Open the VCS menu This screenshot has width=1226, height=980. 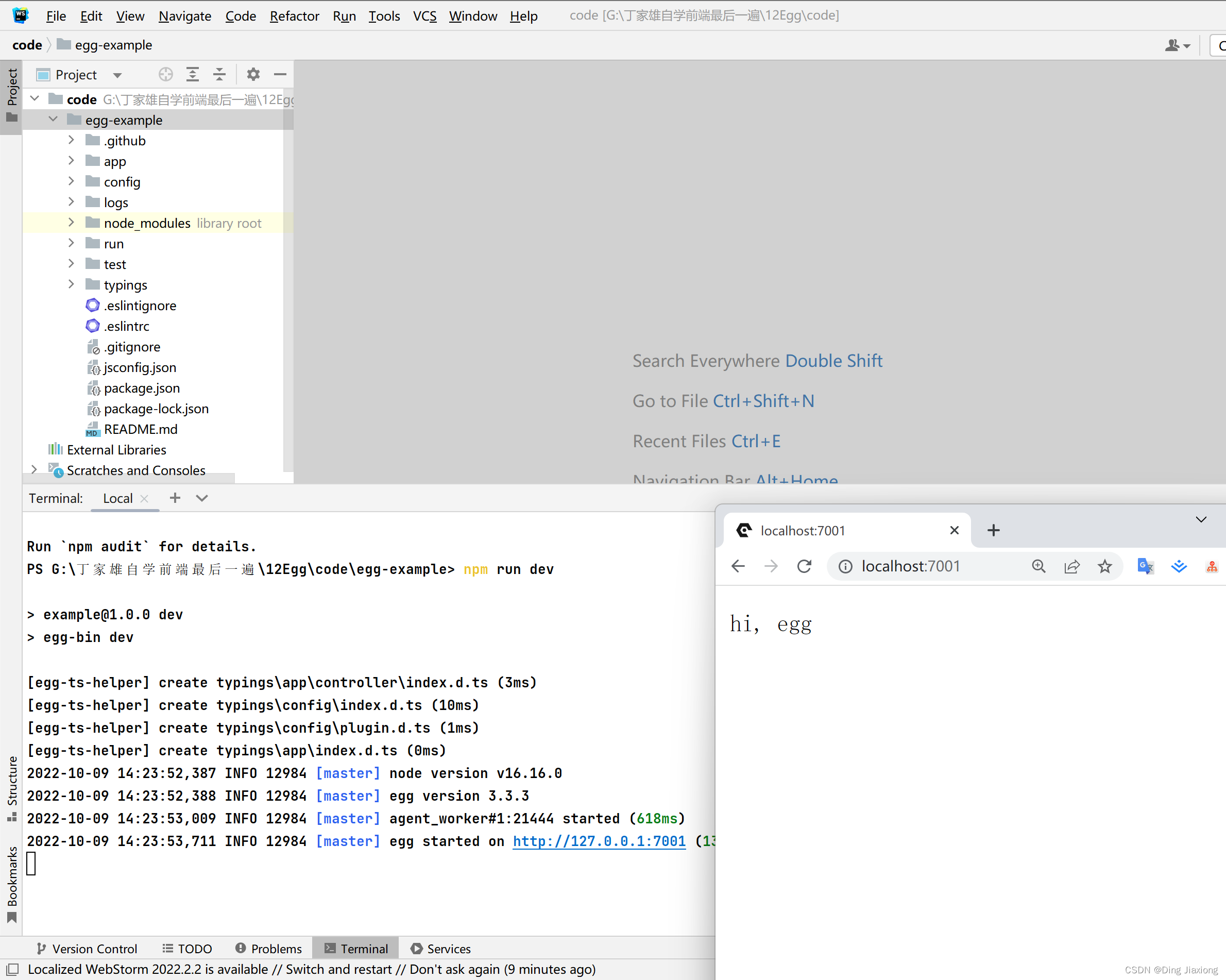pyautogui.click(x=425, y=16)
